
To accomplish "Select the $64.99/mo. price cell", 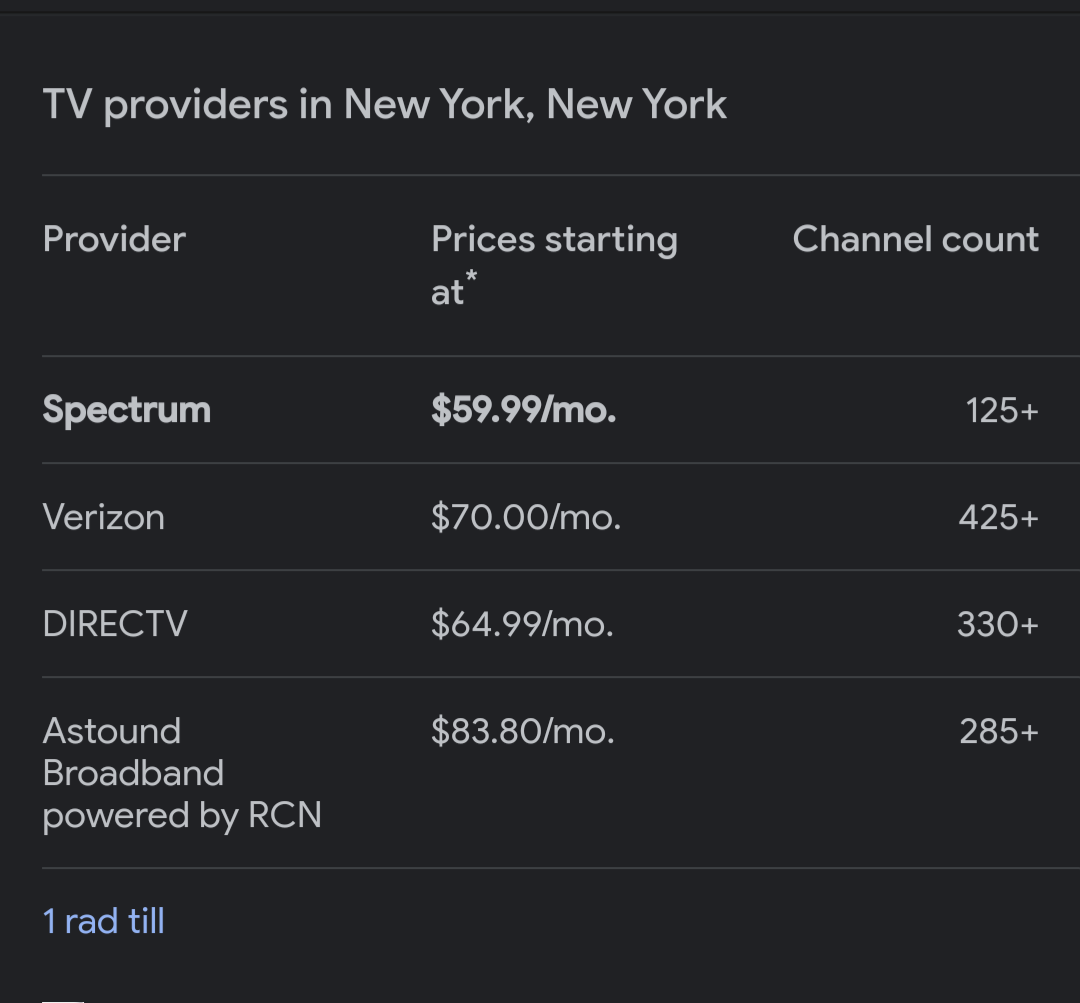I will point(522,624).
